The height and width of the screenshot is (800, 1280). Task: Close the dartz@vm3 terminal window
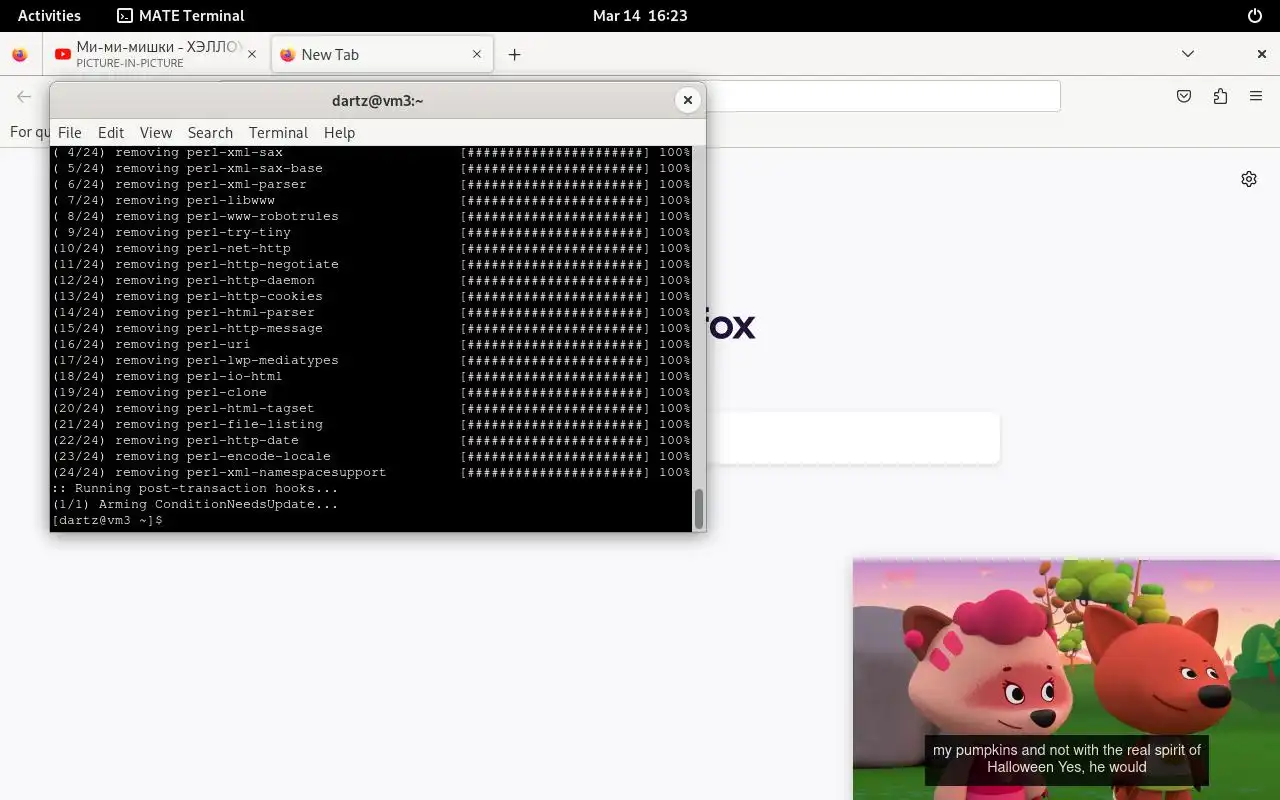tap(687, 100)
